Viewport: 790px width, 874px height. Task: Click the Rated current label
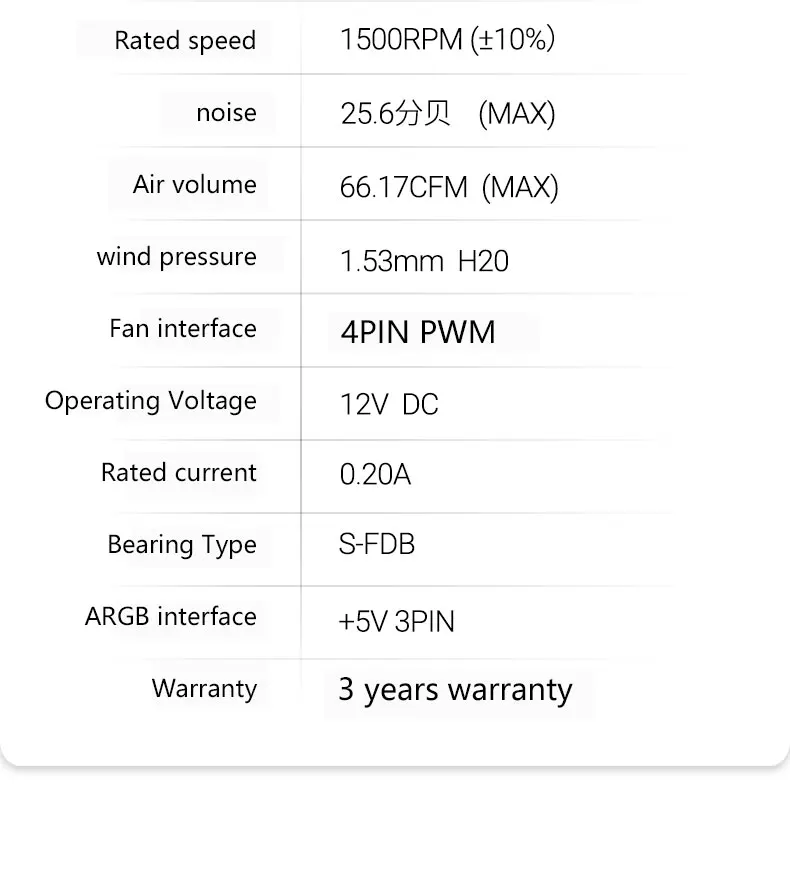coord(179,473)
